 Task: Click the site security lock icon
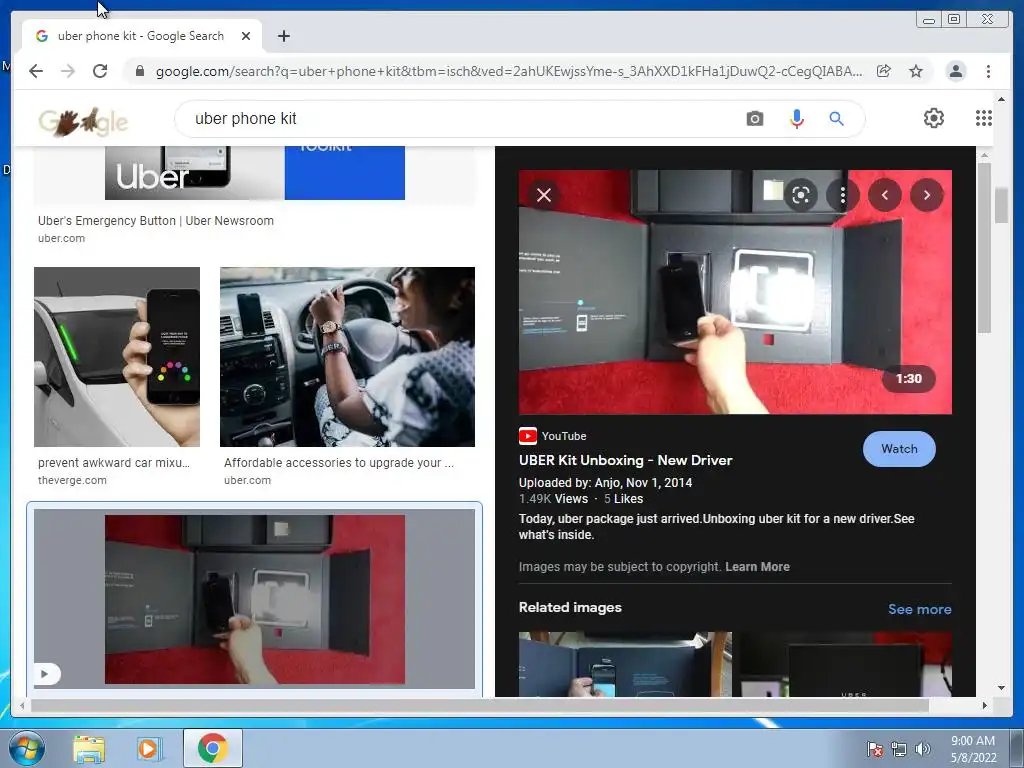pos(139,71)
